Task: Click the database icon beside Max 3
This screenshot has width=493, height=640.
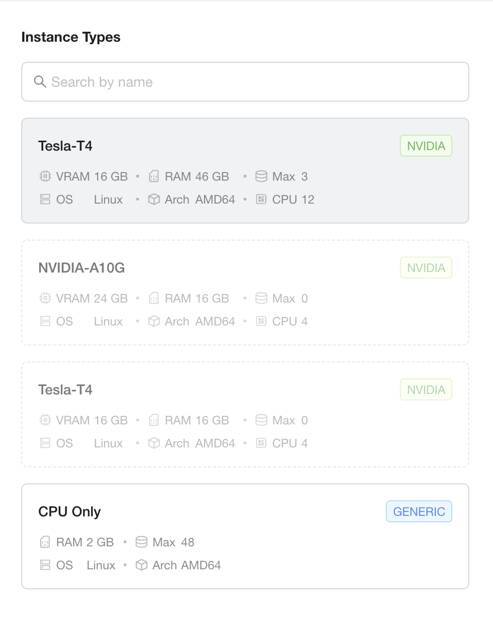Action: click(261, 176)
